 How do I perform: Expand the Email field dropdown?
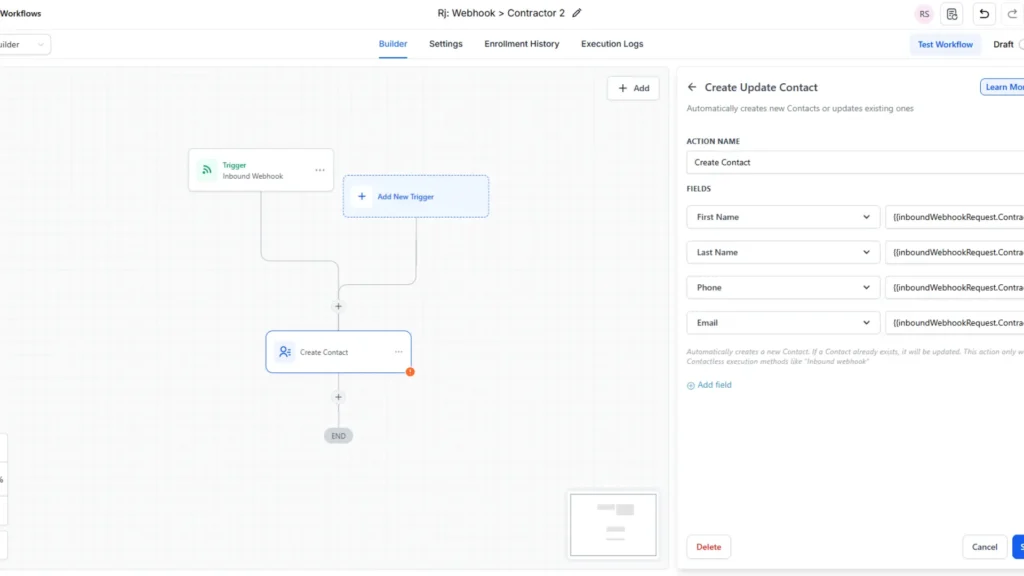tap(783, 323)
